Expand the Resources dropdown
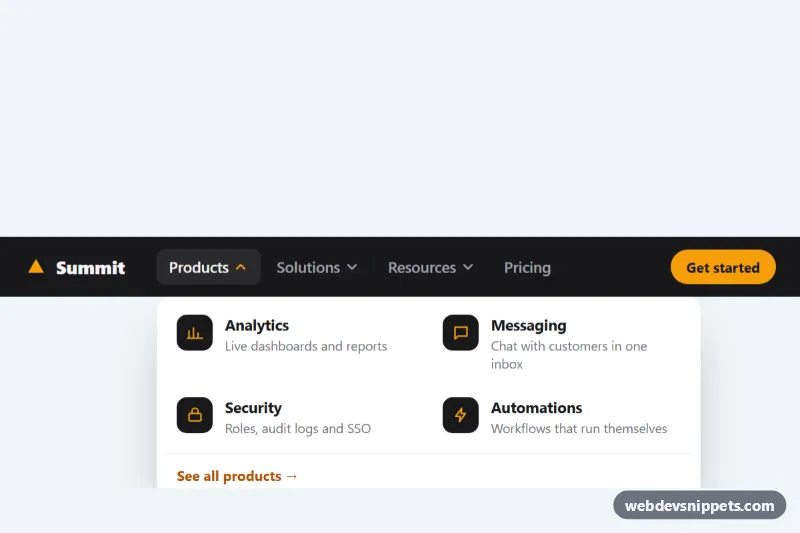Image resolution: width=800 pixels, height=533 pixels. (x=431, y=267)
